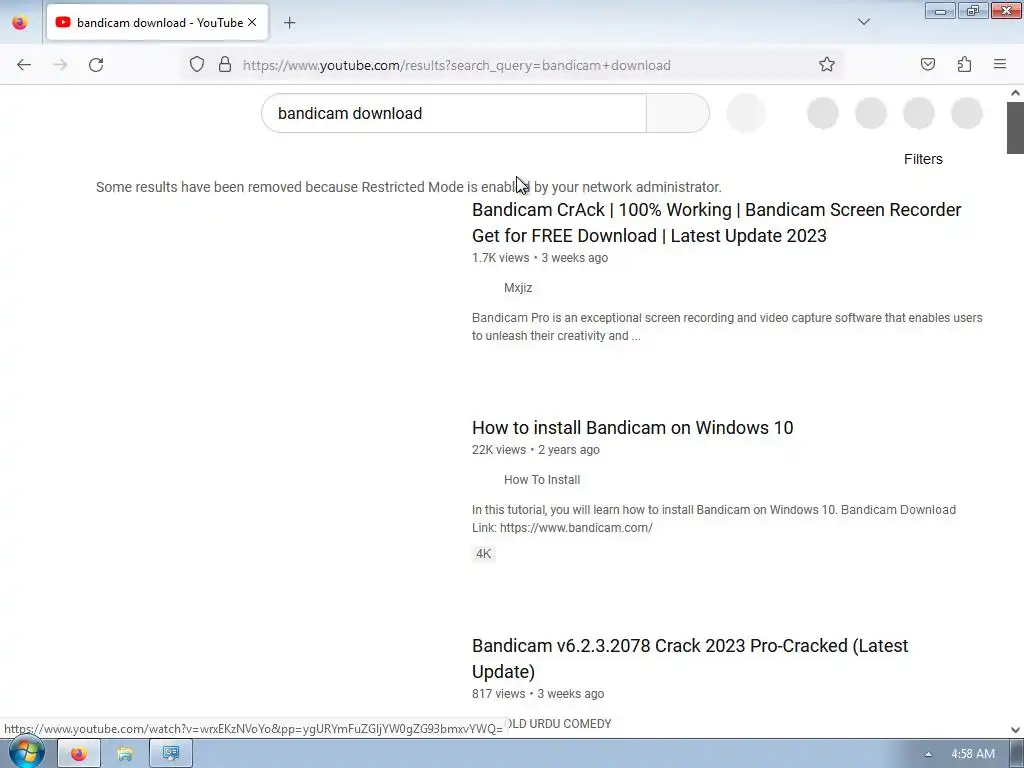Open How to install Bandicam on Windows 10
The height and width of the screenshot is (768, 1024).
[x=632, y=428]
